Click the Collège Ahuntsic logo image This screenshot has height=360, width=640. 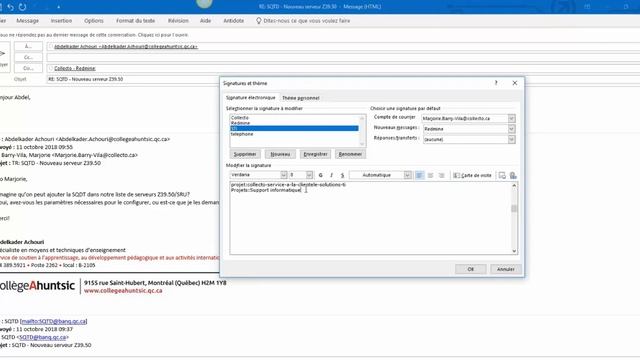pos(38,286)
